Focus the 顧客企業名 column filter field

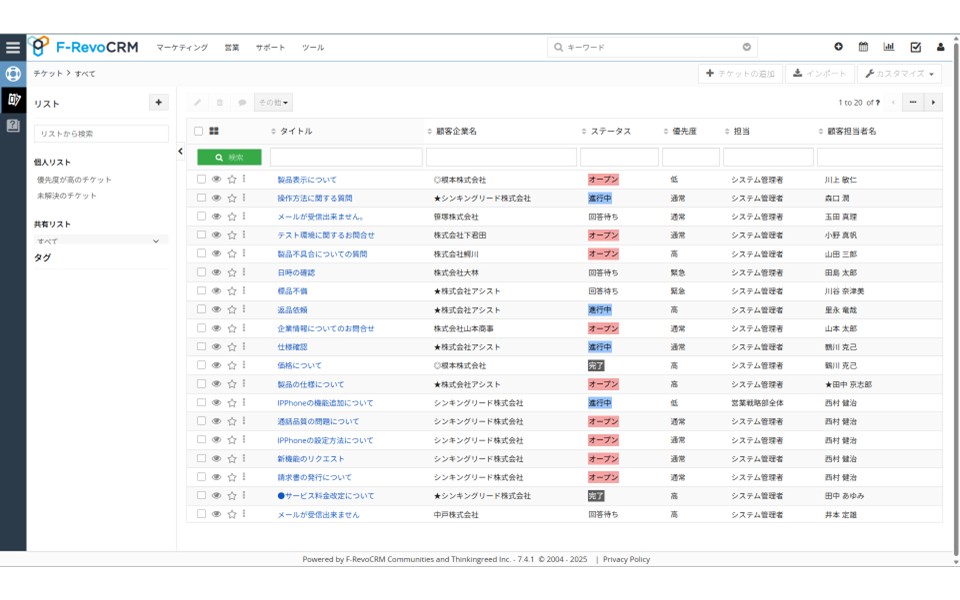pos(501,157)
